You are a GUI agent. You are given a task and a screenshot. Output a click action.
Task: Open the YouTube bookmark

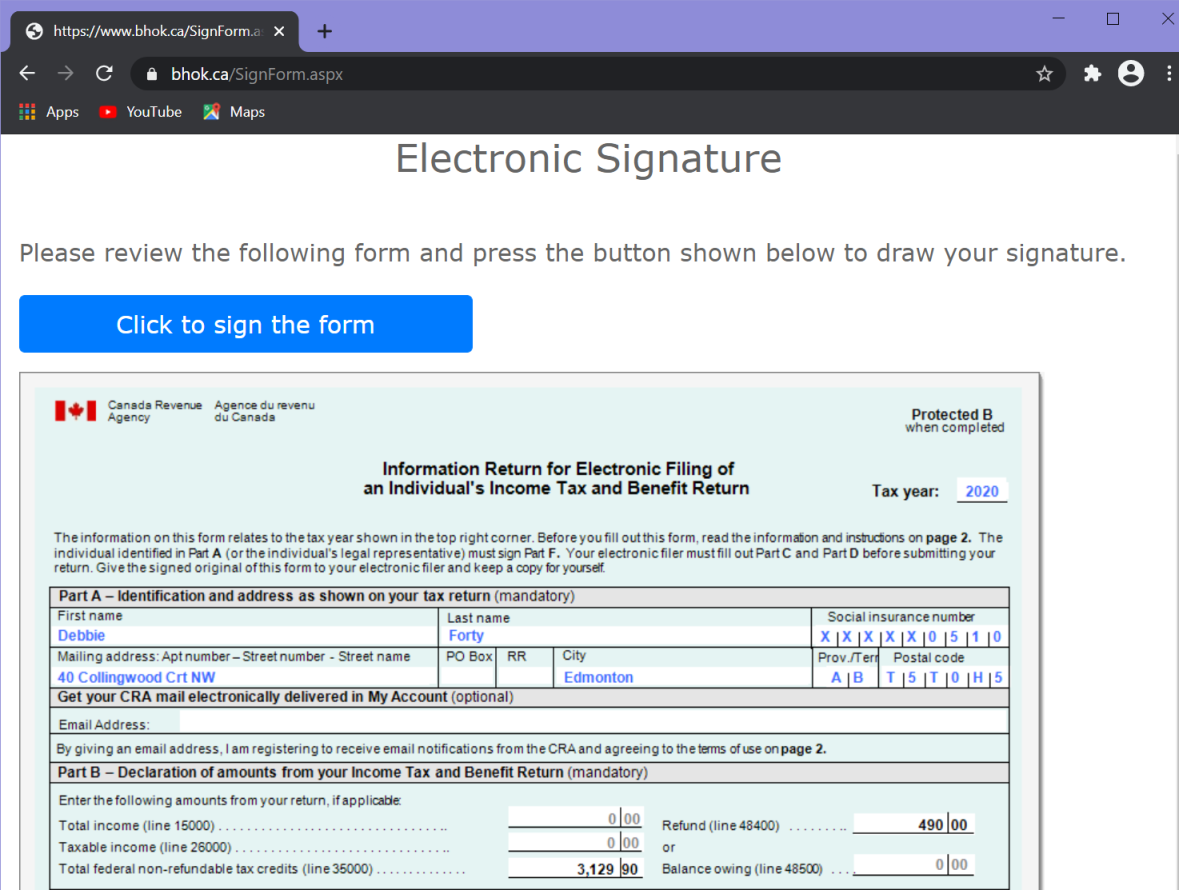(x=141, y=112)
